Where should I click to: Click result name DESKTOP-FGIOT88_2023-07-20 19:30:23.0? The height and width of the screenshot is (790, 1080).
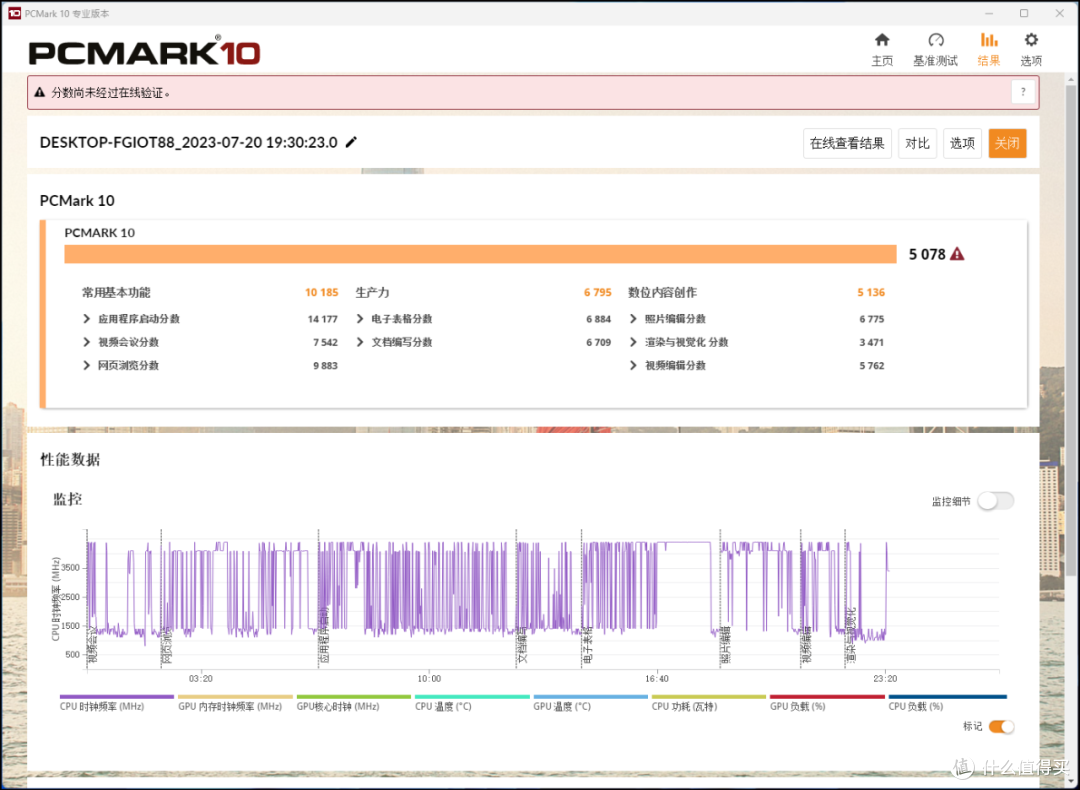point(189,143)
